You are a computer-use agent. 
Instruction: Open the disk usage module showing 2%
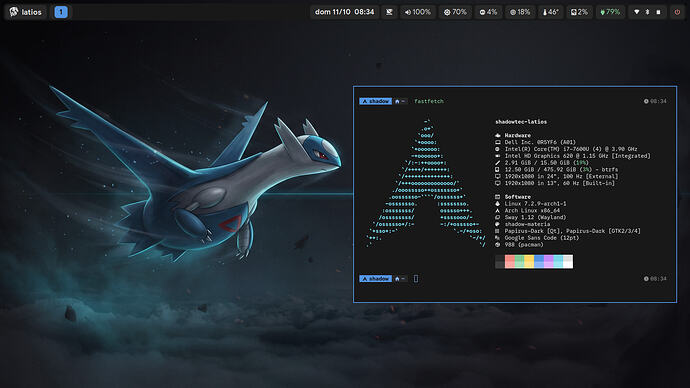pyautogui.click(x=579, y=12)
